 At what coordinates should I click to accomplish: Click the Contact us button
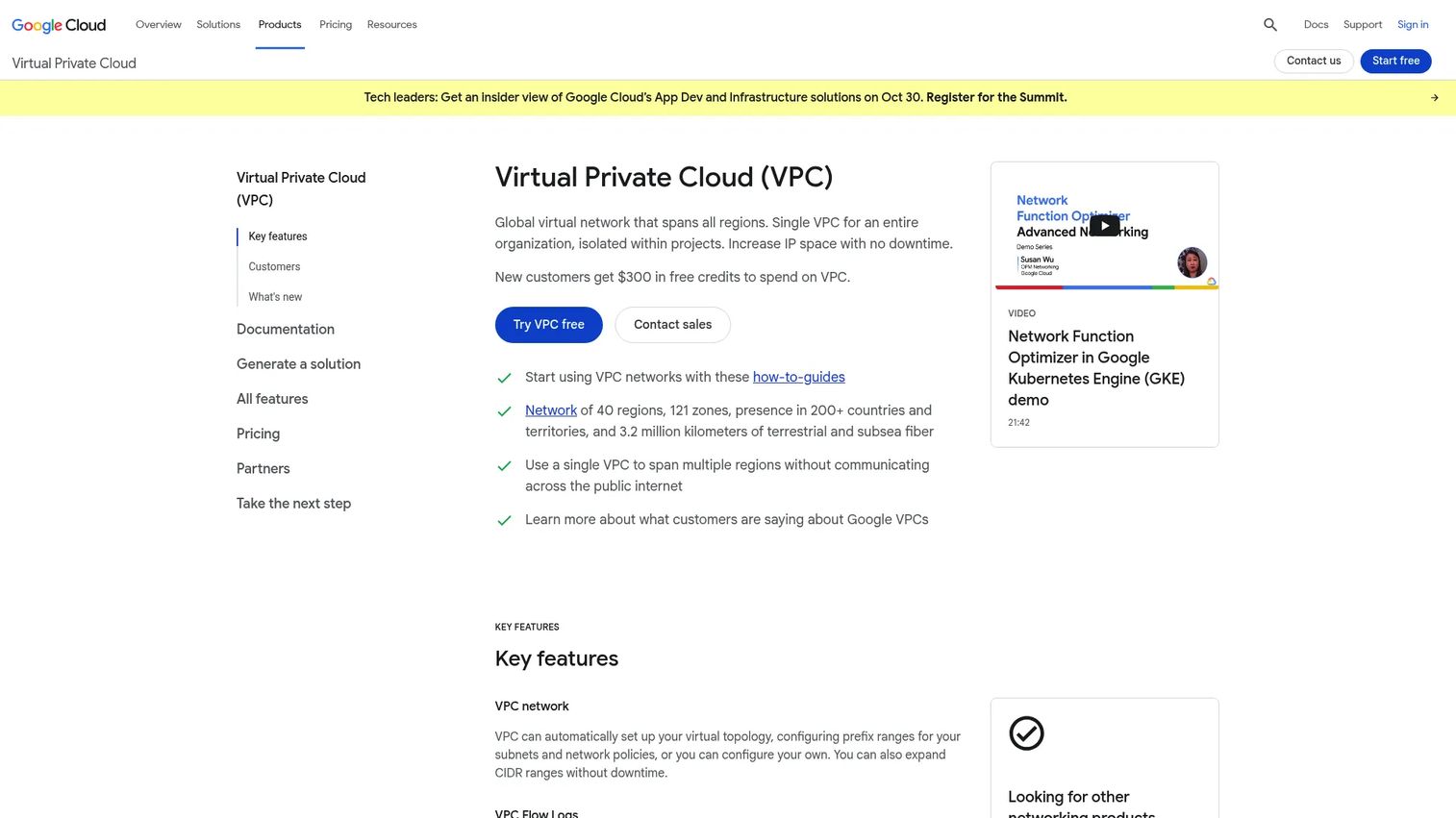pos(1314,62)
